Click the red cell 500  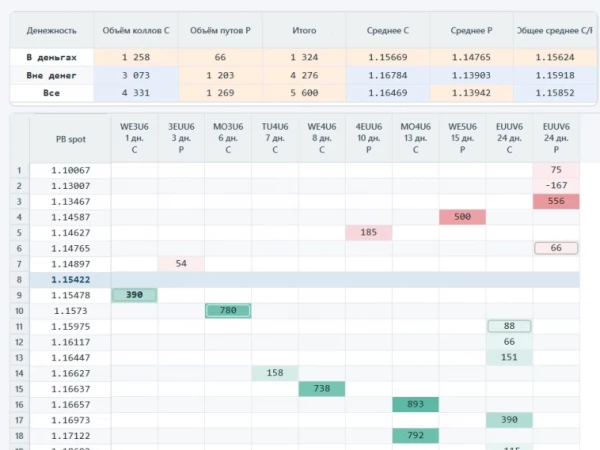pyautogui.click(x=462, y=217)
